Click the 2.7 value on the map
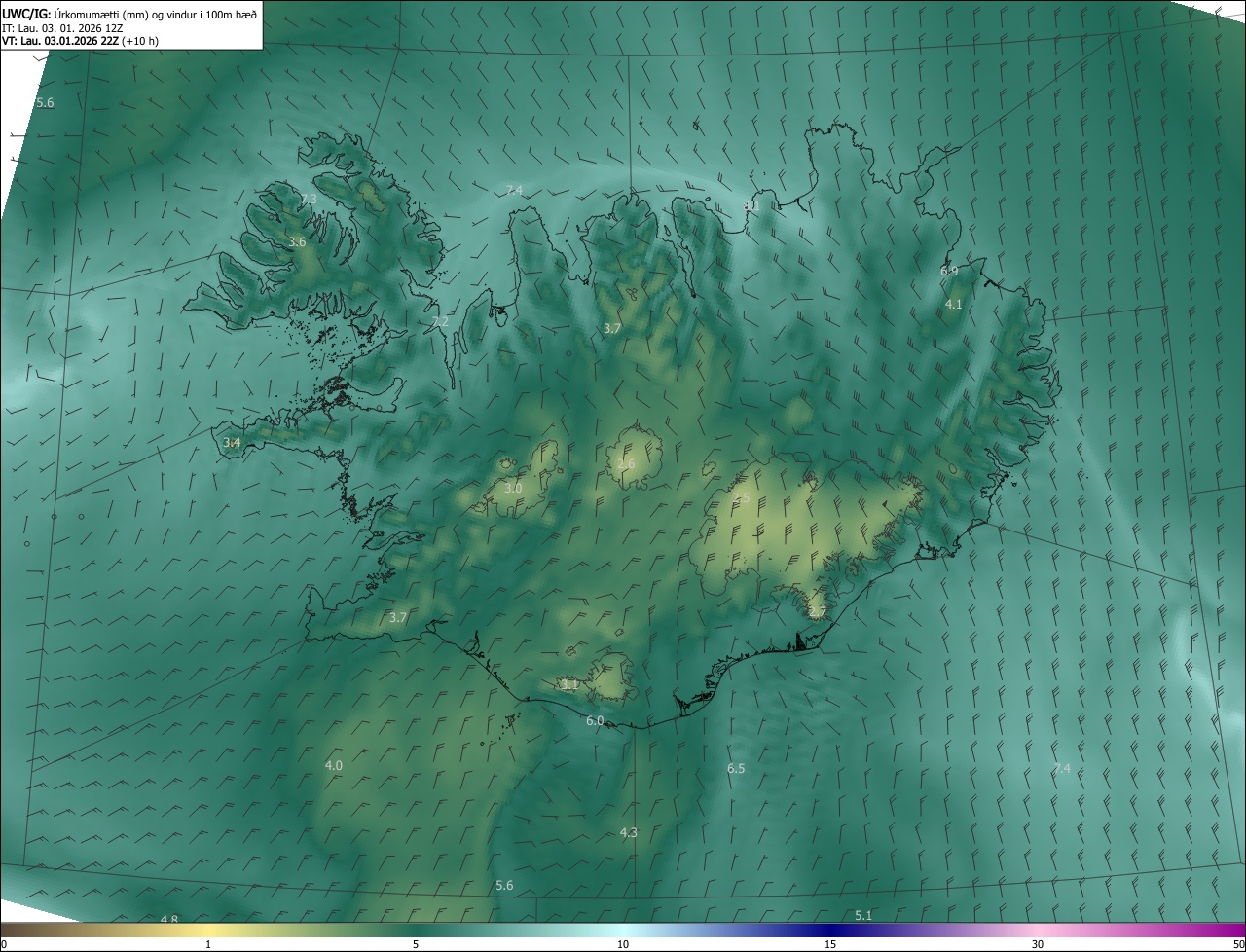The image size is (1246, 952). 817,611
